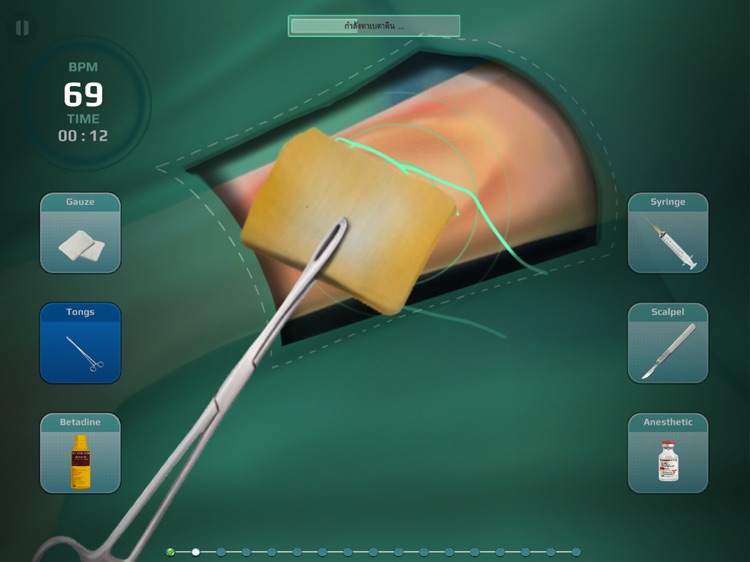
Task: Select the Gauze tool
Action: (x=80, y=233)
